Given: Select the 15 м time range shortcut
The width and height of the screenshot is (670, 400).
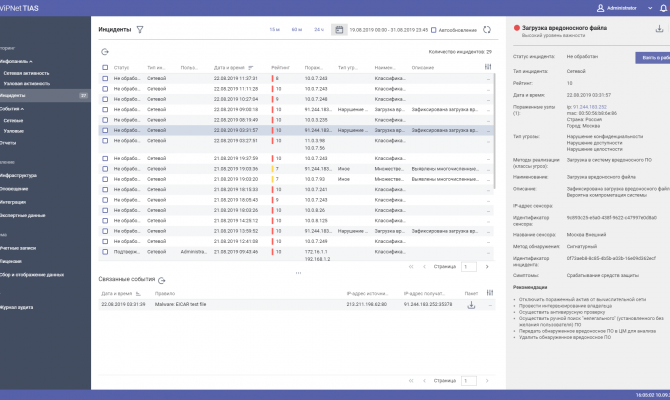Looking at the screenshot, I should pos(274,30).
